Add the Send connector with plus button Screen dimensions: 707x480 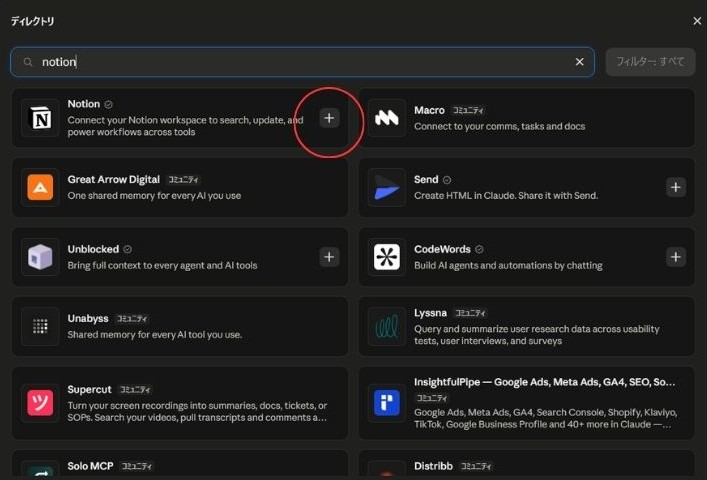pyautogui.click(x=675, y=187)
